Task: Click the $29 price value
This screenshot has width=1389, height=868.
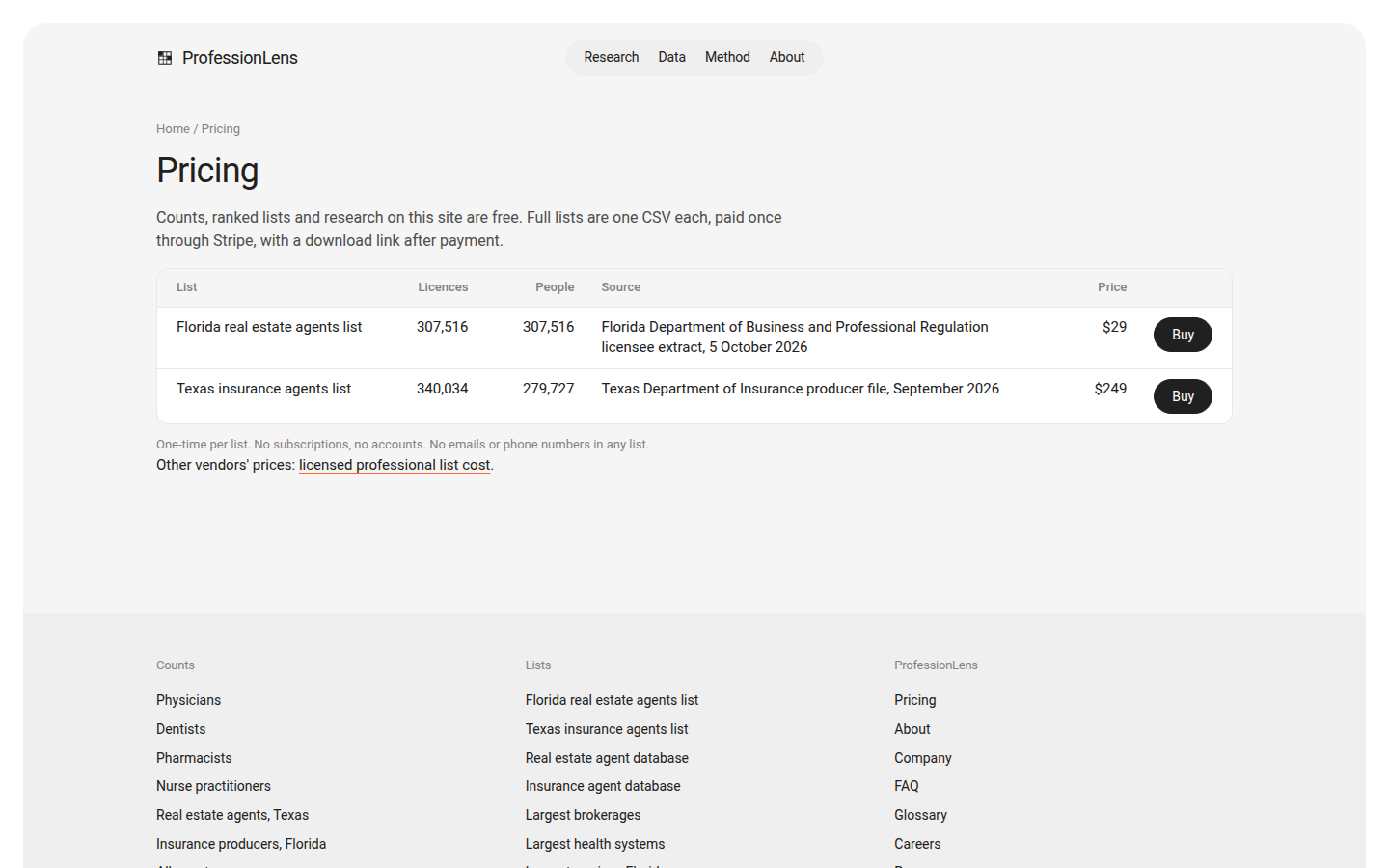Action: pyautogui.click(x=1114, y=327)
